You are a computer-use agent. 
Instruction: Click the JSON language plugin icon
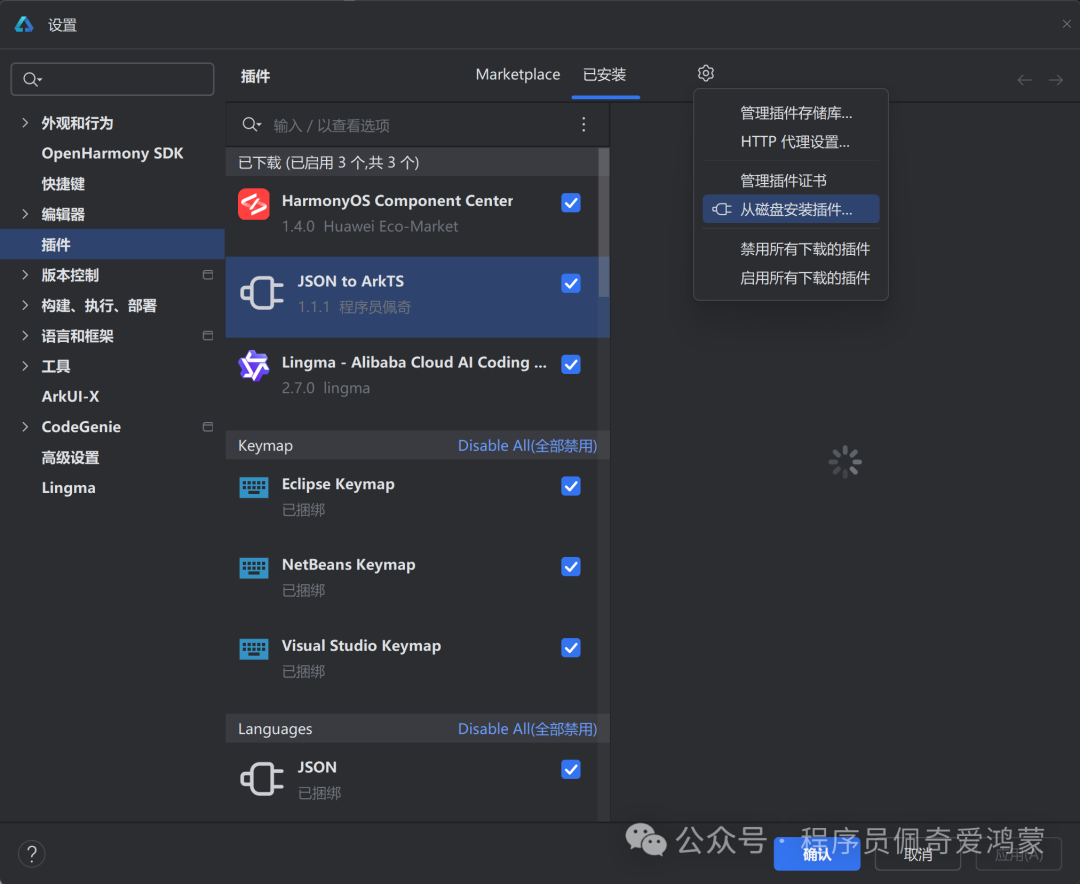tap(262, 779)
